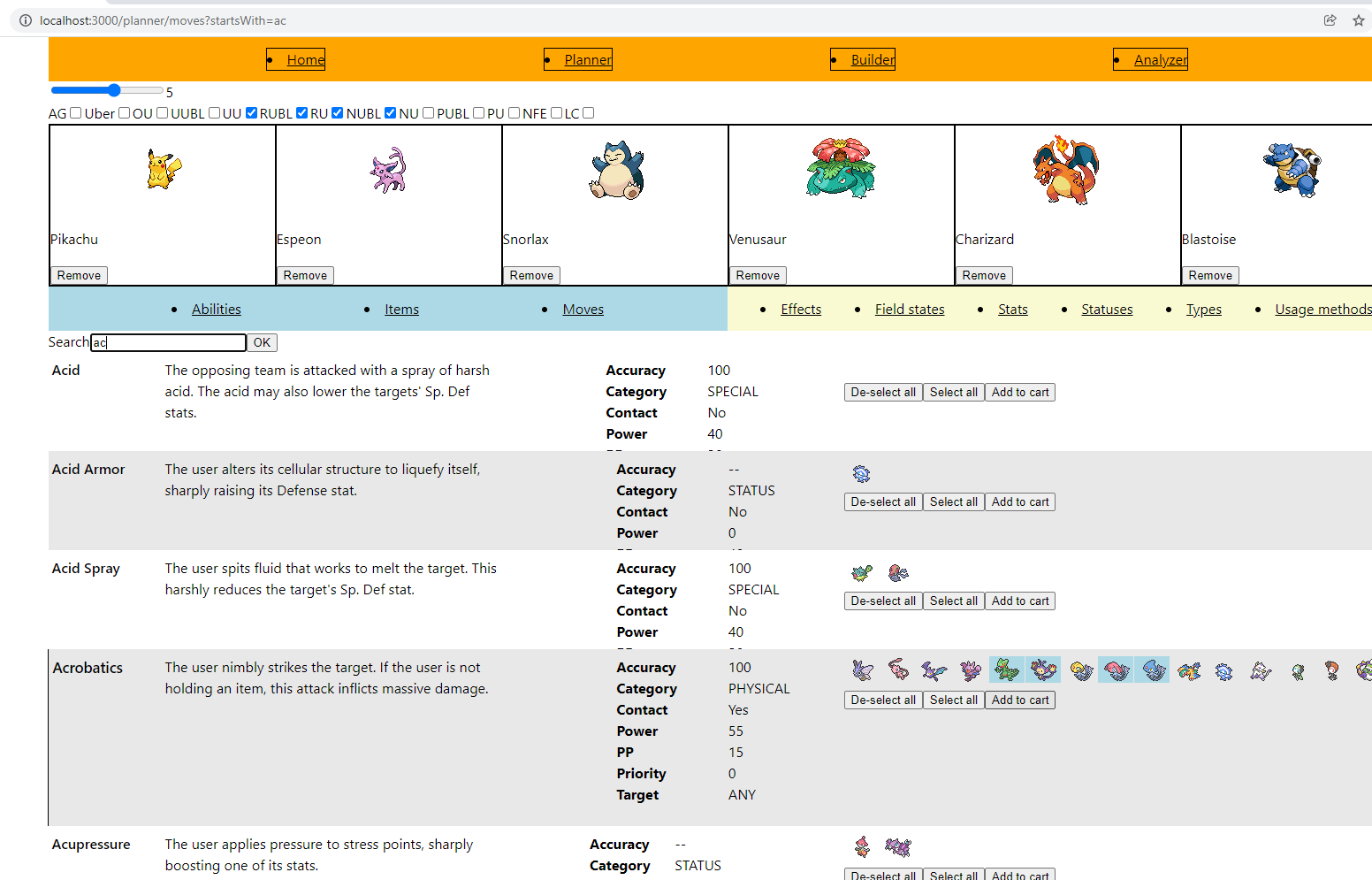The height and width of the screenshot is (880, 1372).
Task: Enable the OU tier checkbox
Action: [163, 112]
